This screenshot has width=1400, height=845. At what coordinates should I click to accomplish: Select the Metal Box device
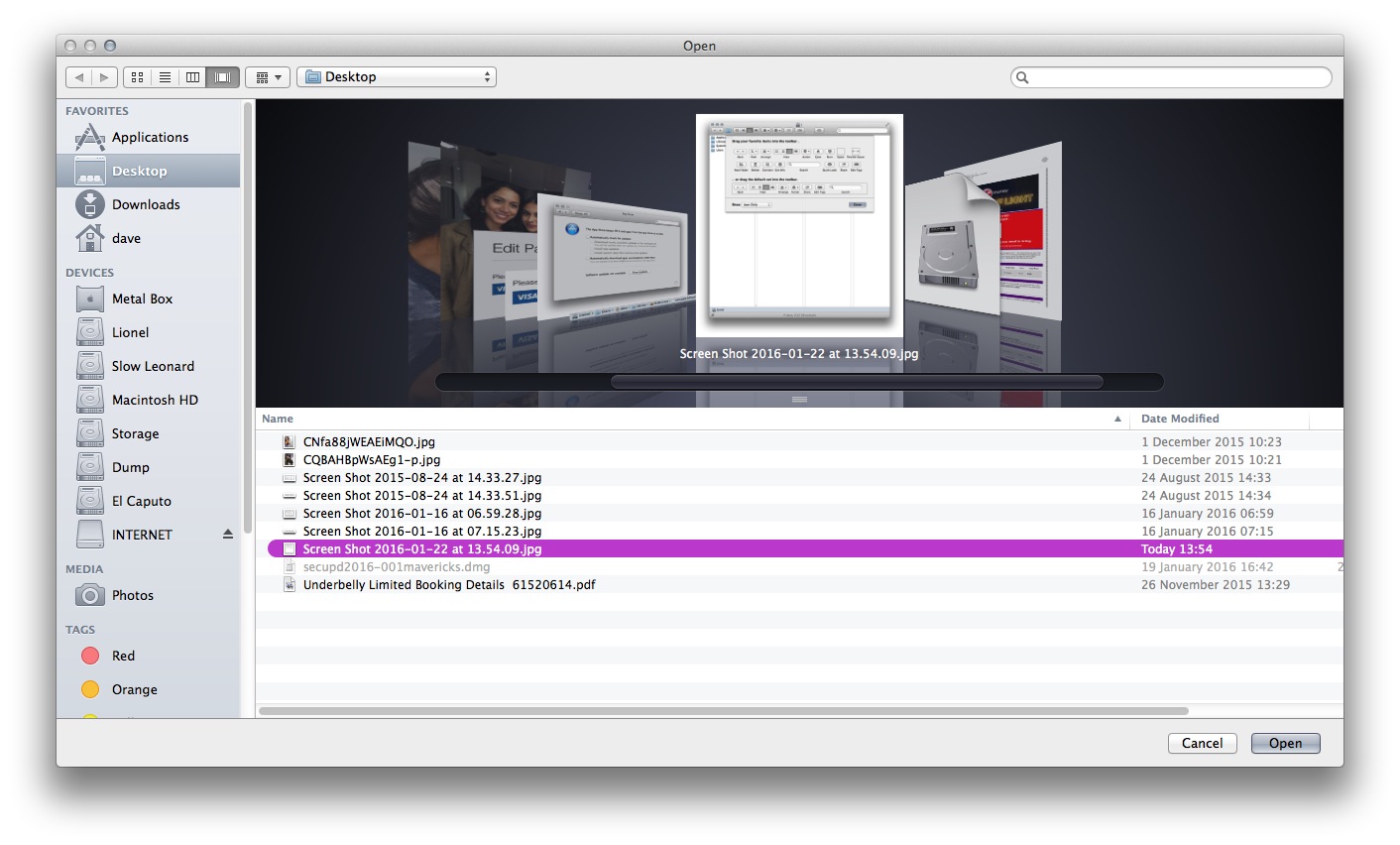141,299
